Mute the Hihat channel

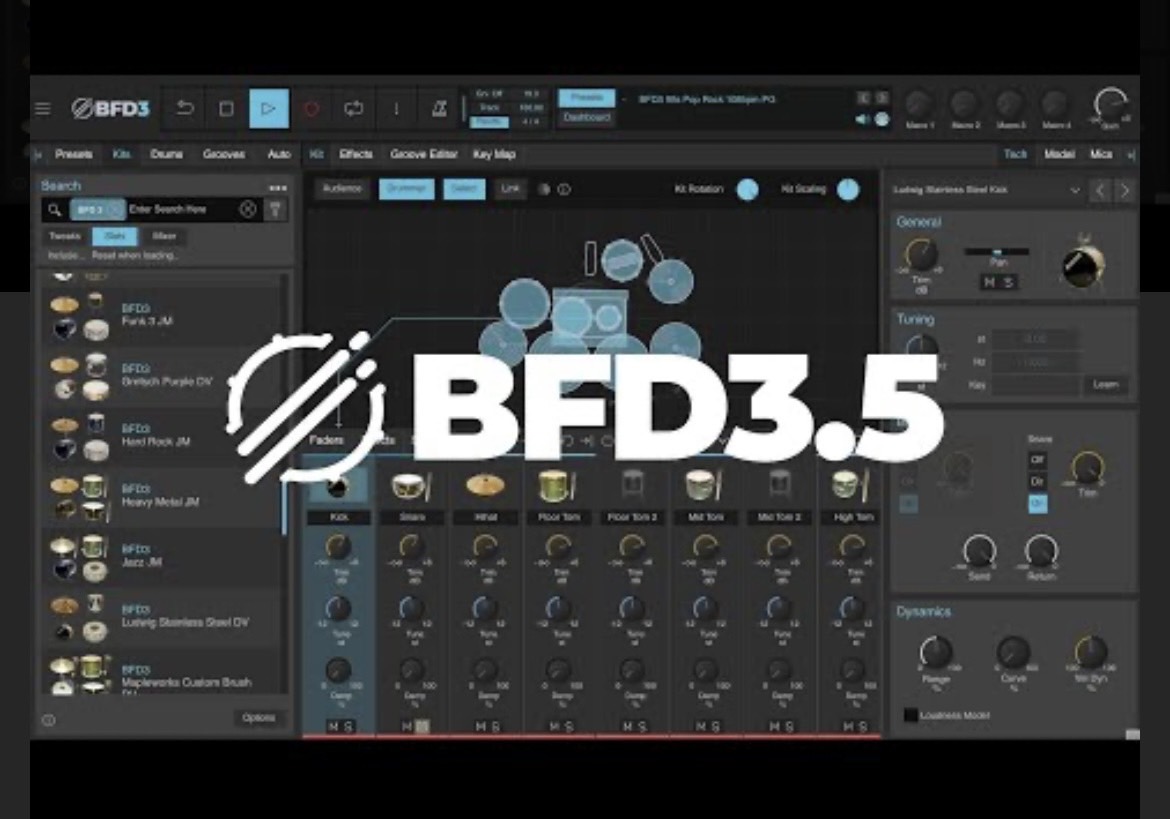pos(480,727)
